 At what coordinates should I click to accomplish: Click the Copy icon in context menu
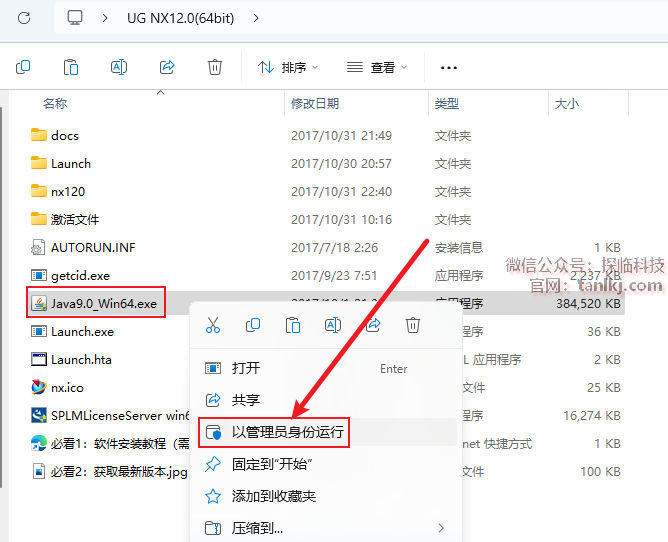253,325
